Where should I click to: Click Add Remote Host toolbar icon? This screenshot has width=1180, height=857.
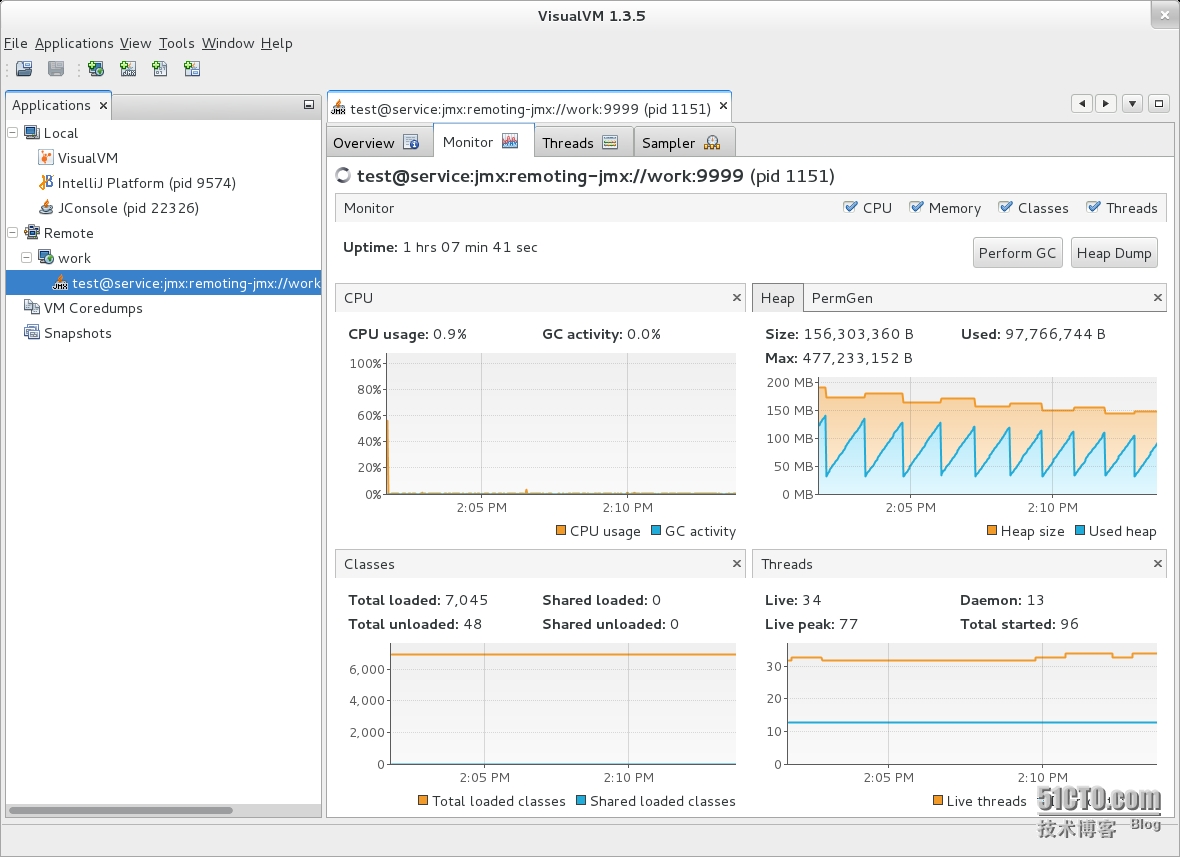point(96,69)
